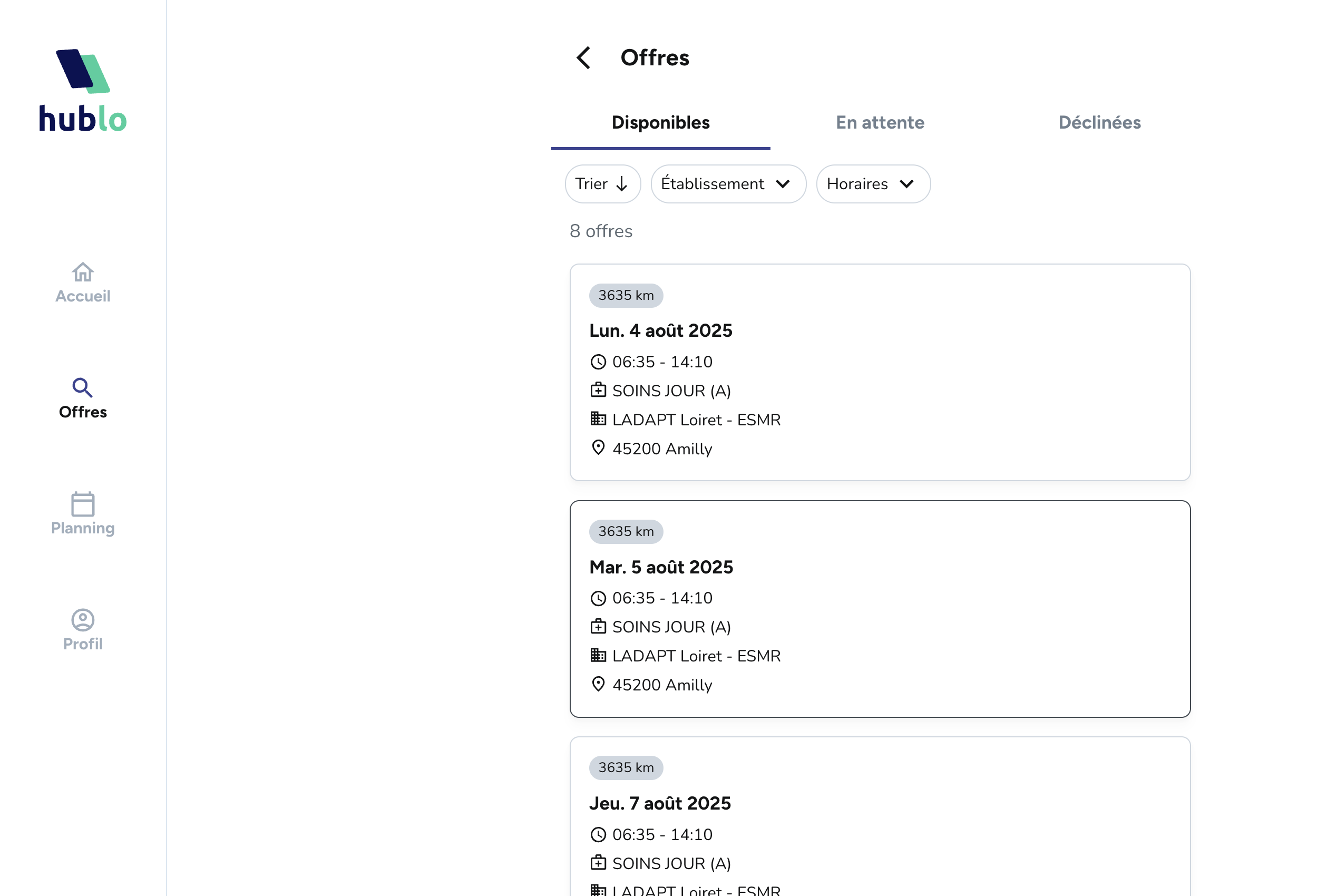This screenshot has height=896, width=1327.
Task: Open the Planning calendar icon
Action: point(83,504)
